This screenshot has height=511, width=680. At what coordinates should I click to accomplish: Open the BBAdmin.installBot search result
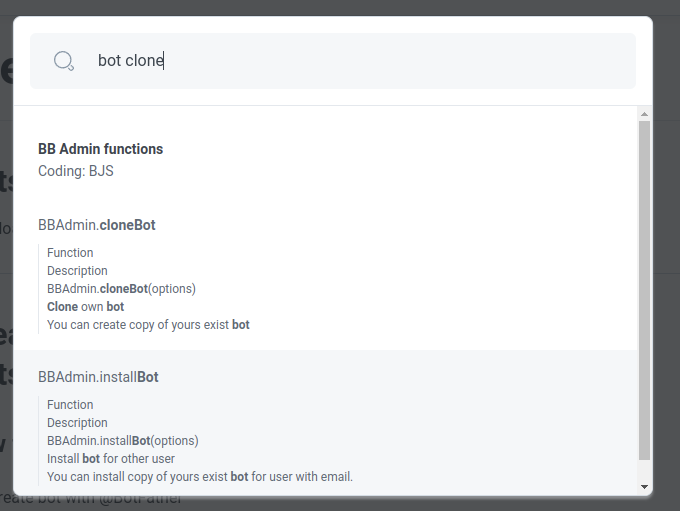[x=98, y=377]
